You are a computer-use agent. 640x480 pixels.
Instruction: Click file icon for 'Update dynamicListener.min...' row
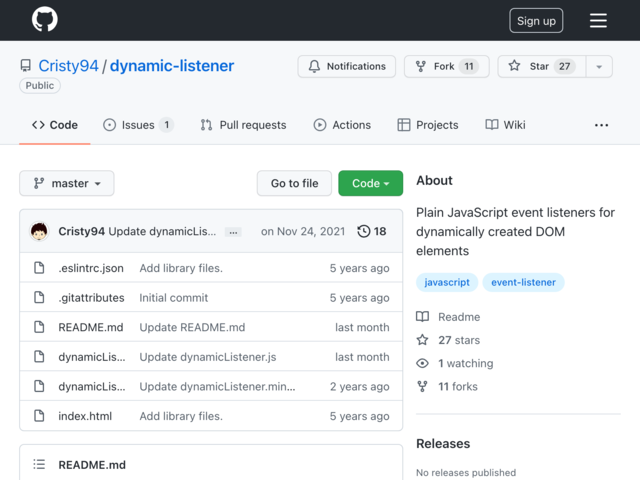[x=39, y=386]
